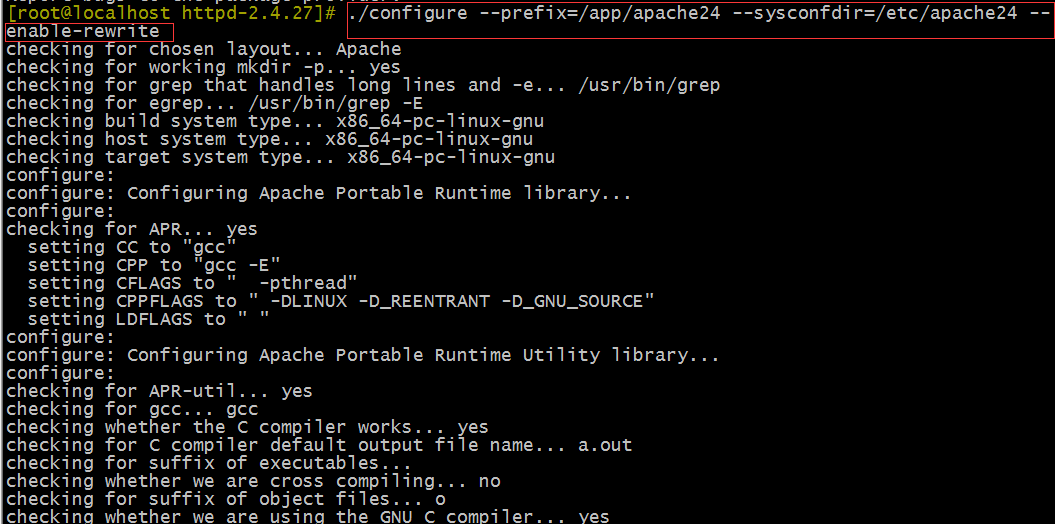
Task: Select line 'checking for working mkdir -p... yes'
Action: coord(203,67)
